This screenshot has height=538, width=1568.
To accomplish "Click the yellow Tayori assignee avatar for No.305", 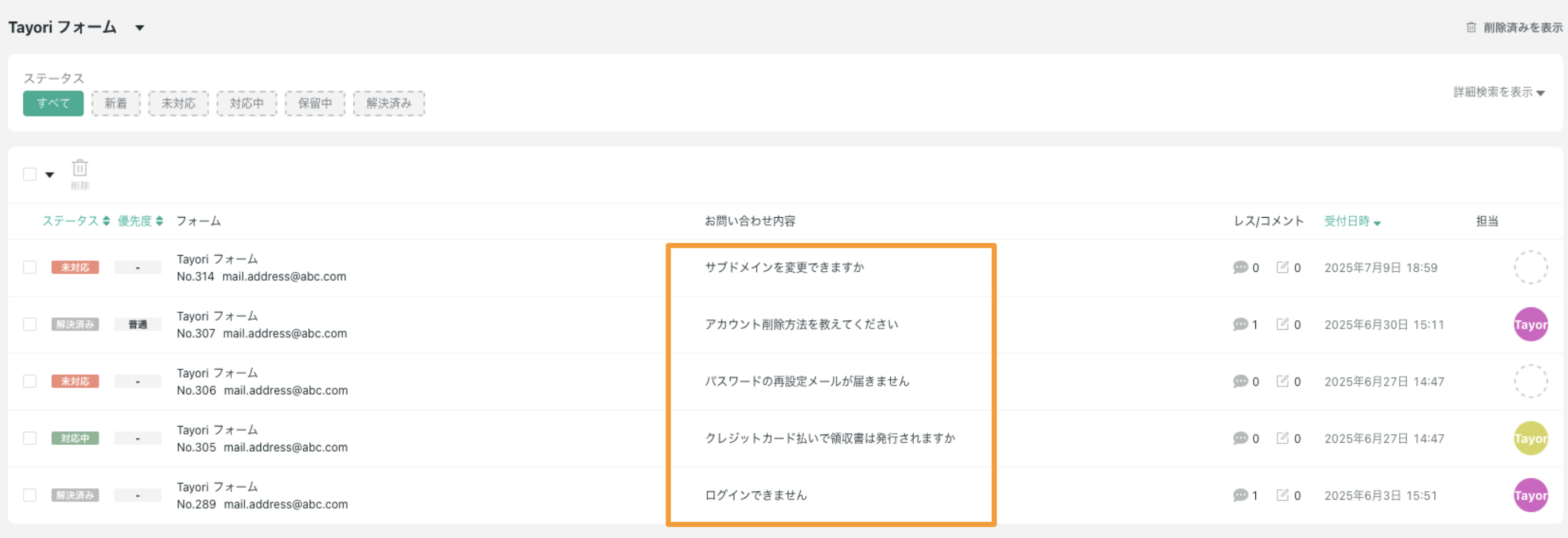I will coord(1530,438).
